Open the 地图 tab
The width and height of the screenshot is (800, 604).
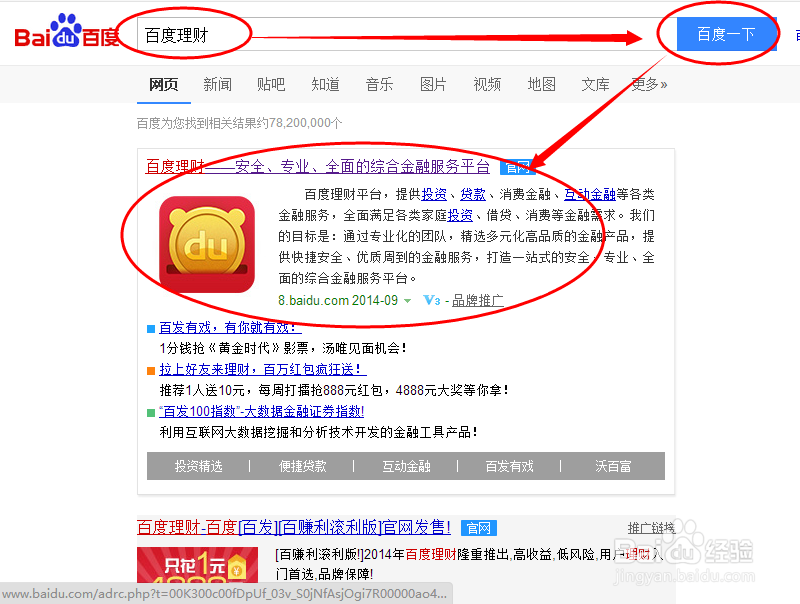pyautogui.click(x=541, y=84)
